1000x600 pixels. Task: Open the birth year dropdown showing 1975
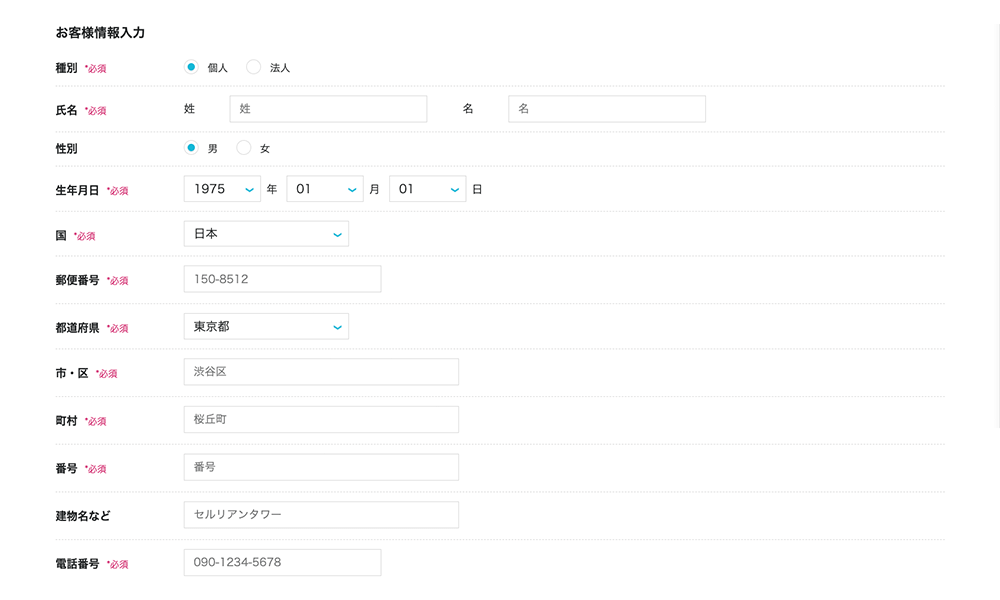[x=222, y=189]
